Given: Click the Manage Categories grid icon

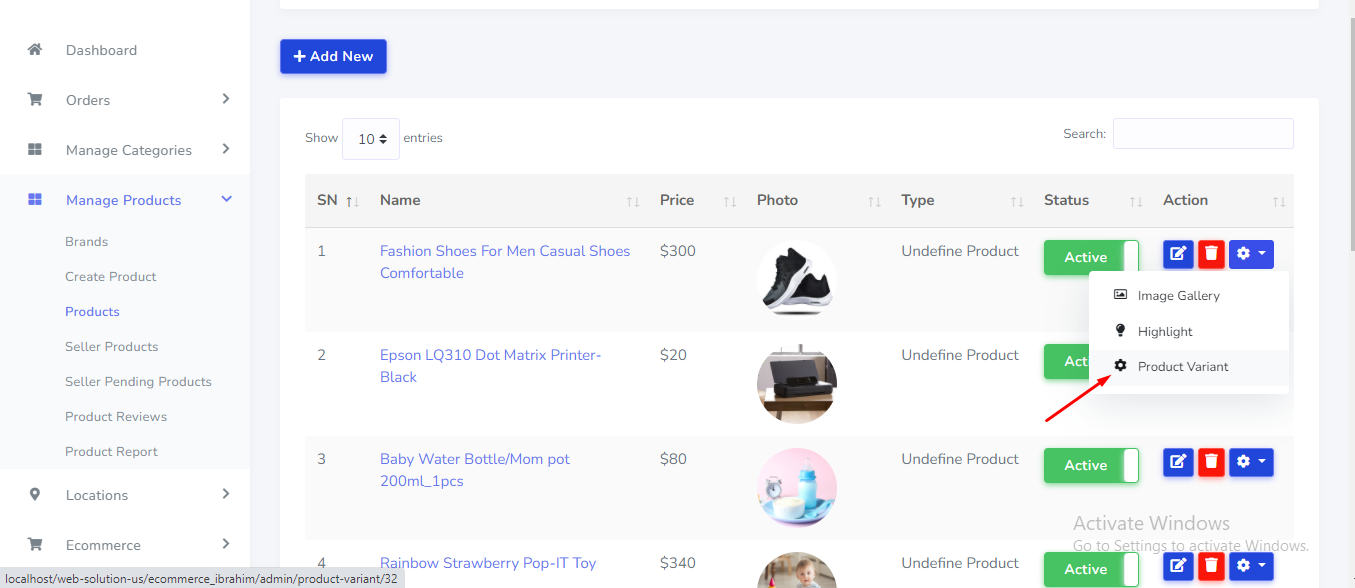Looking at the screenshot, I should click(x=35, y=150).
